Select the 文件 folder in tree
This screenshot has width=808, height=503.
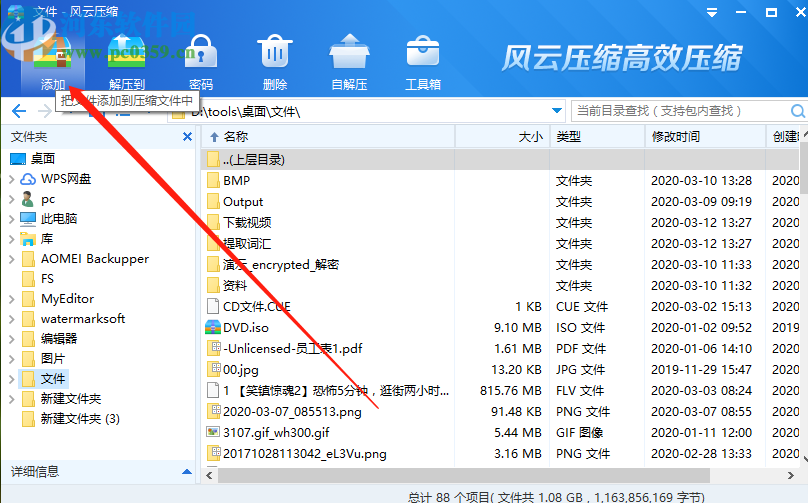coord(53,379)
